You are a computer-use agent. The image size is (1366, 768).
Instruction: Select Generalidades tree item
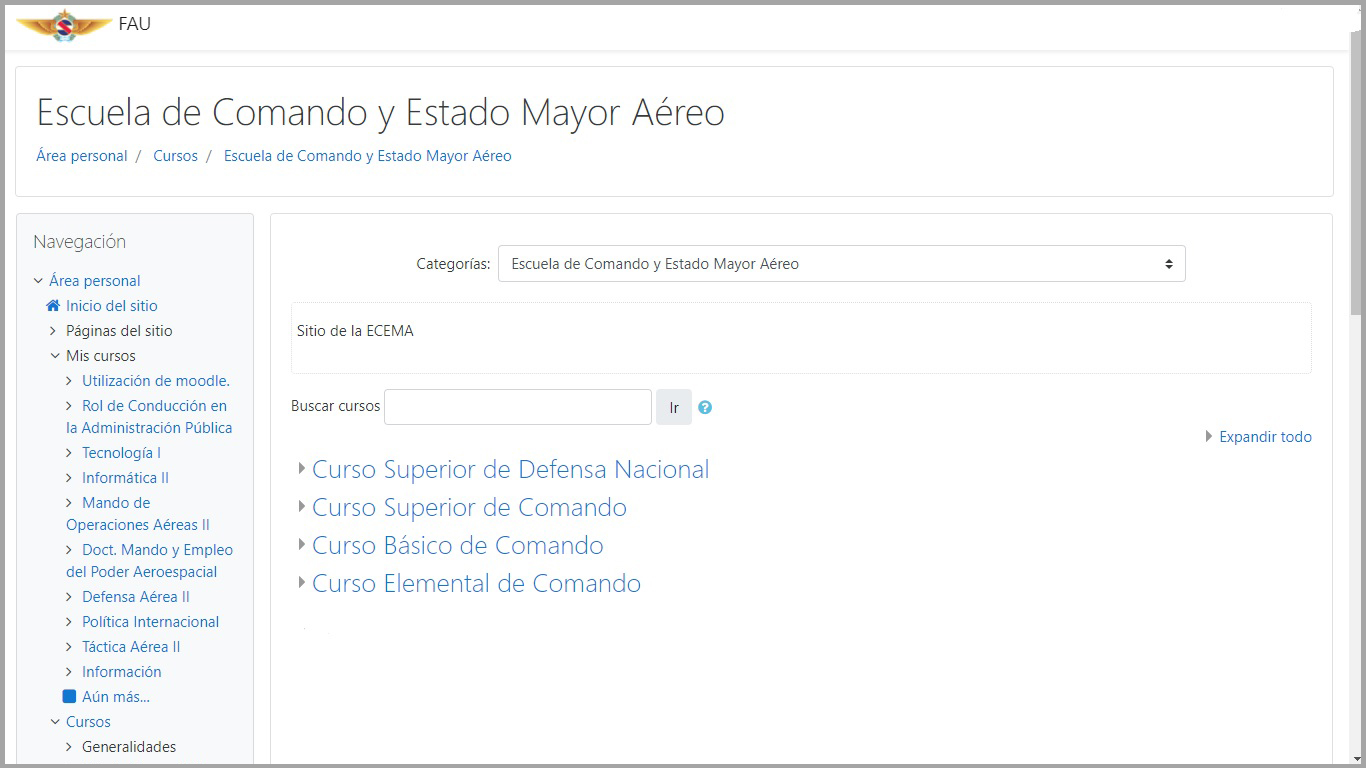click(129, 747)
